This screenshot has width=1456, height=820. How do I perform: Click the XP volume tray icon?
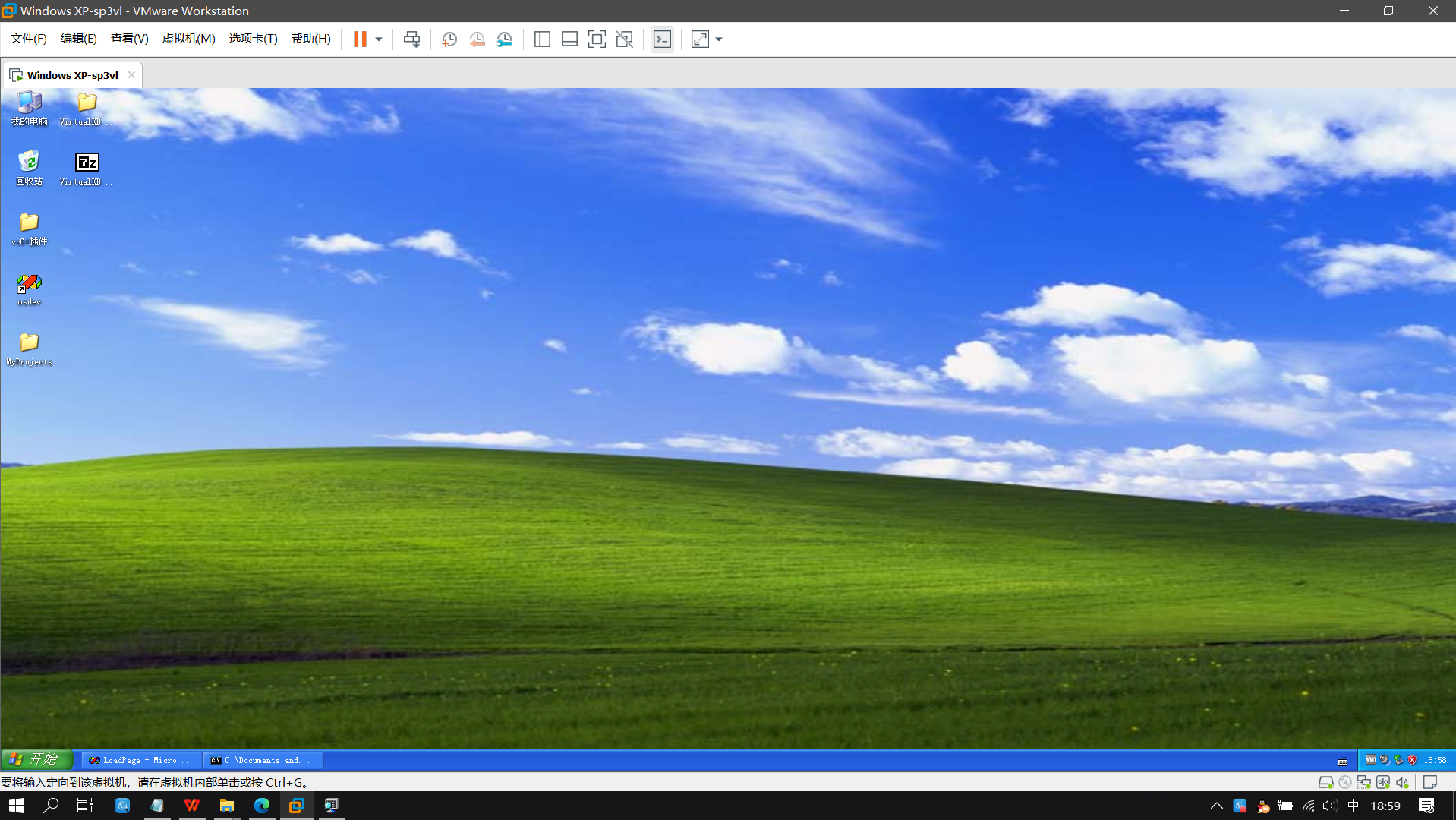pyautogui.click(x=1385, y=759)
